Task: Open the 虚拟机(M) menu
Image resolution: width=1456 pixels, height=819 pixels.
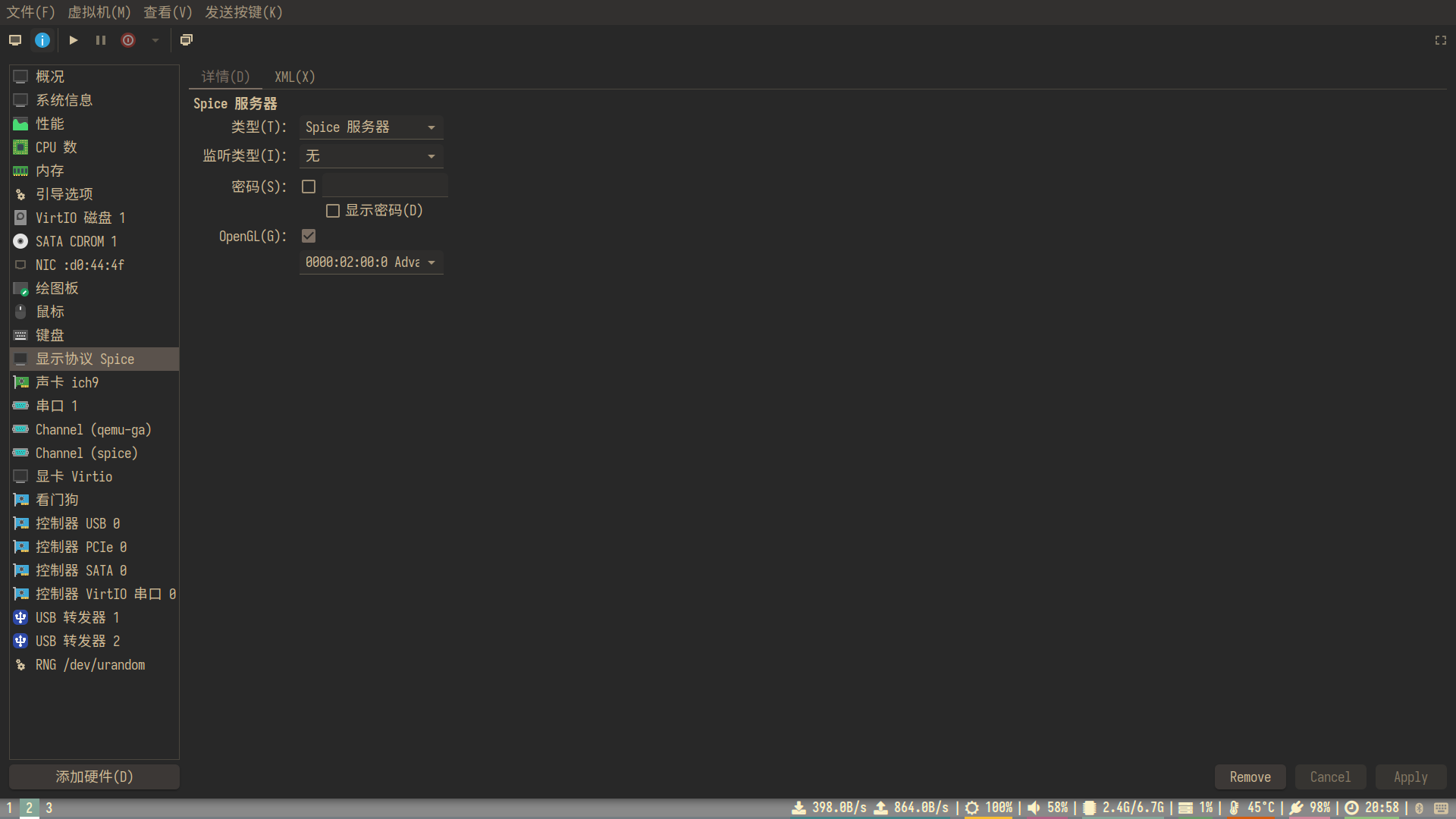Action: coord(99,12)
